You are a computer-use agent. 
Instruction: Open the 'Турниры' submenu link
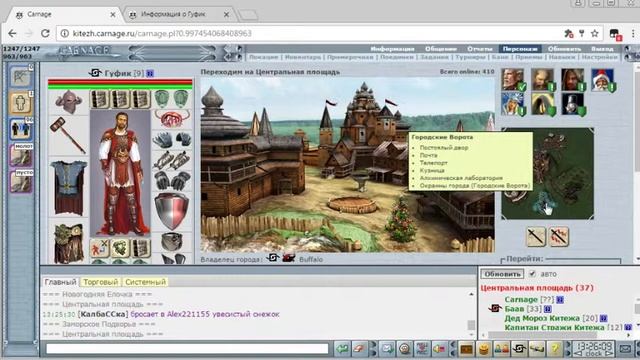(x=470, y=58)
